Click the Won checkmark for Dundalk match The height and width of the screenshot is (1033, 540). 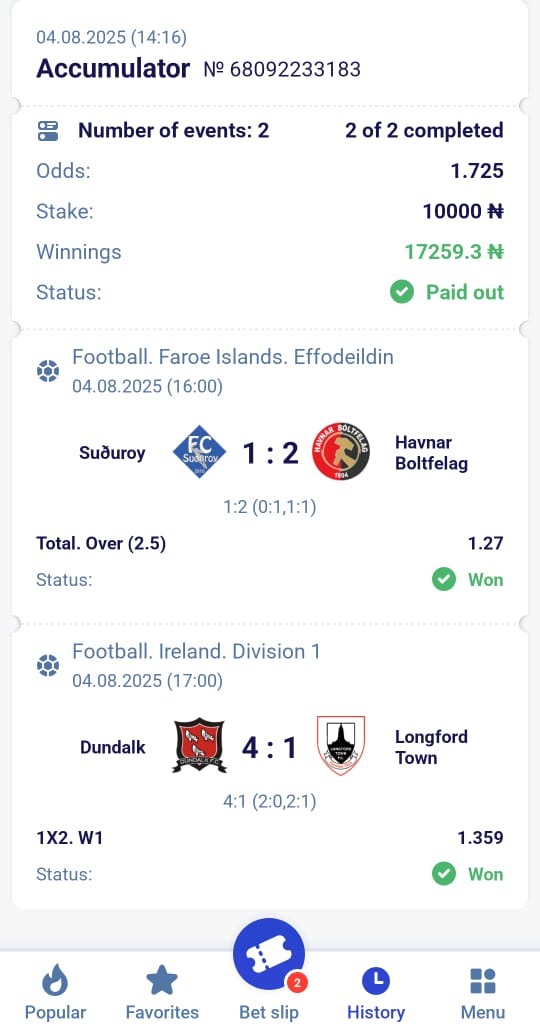[x=444, y=874]
